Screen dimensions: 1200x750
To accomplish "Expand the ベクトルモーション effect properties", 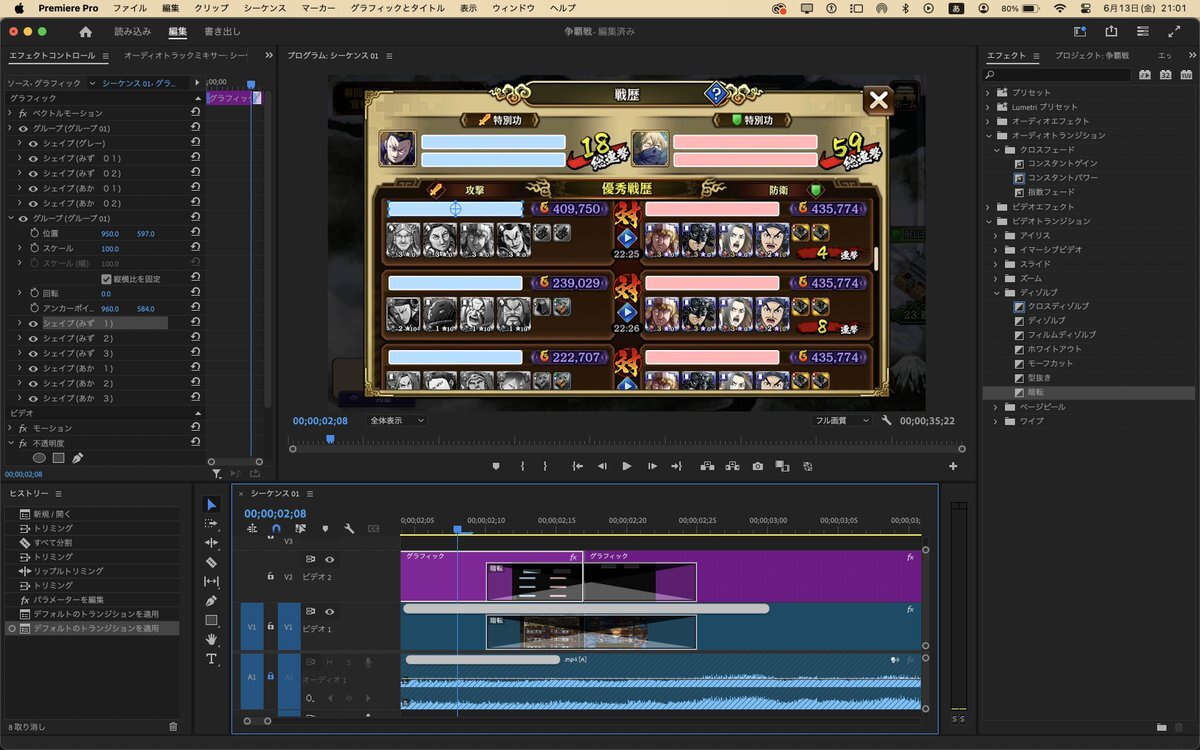I will click(x=10, y=113).
